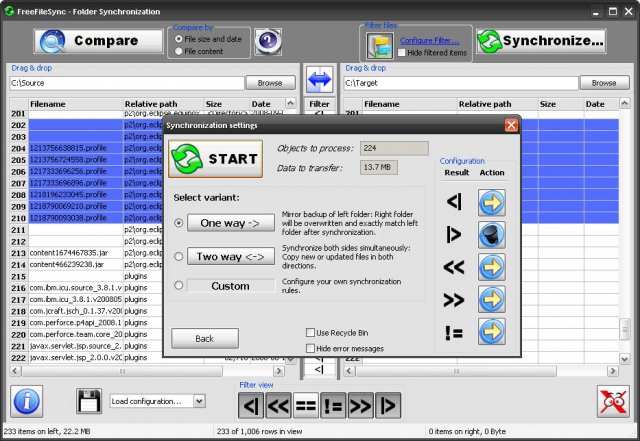
Task: Click the Two way <-> variant button
Action: (x=231, y=256)
